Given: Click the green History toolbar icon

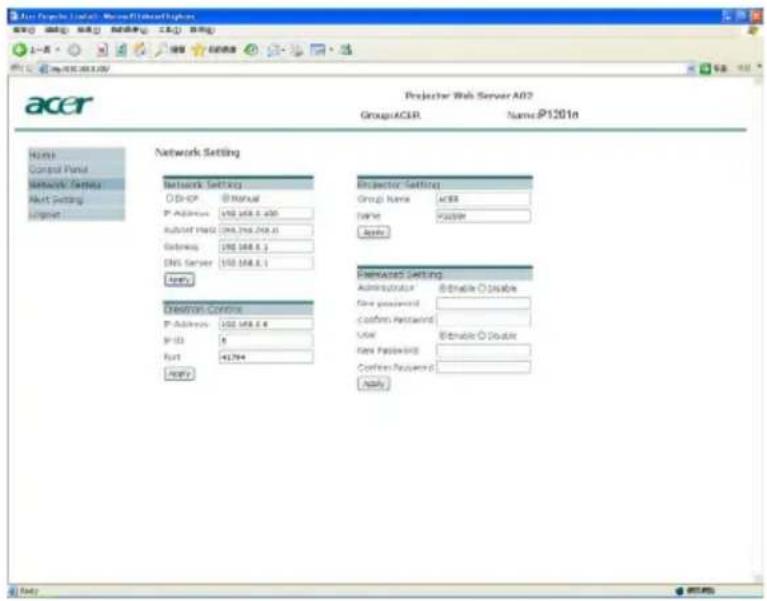Looking at the screenshot, I should click(x=251, y=49).
